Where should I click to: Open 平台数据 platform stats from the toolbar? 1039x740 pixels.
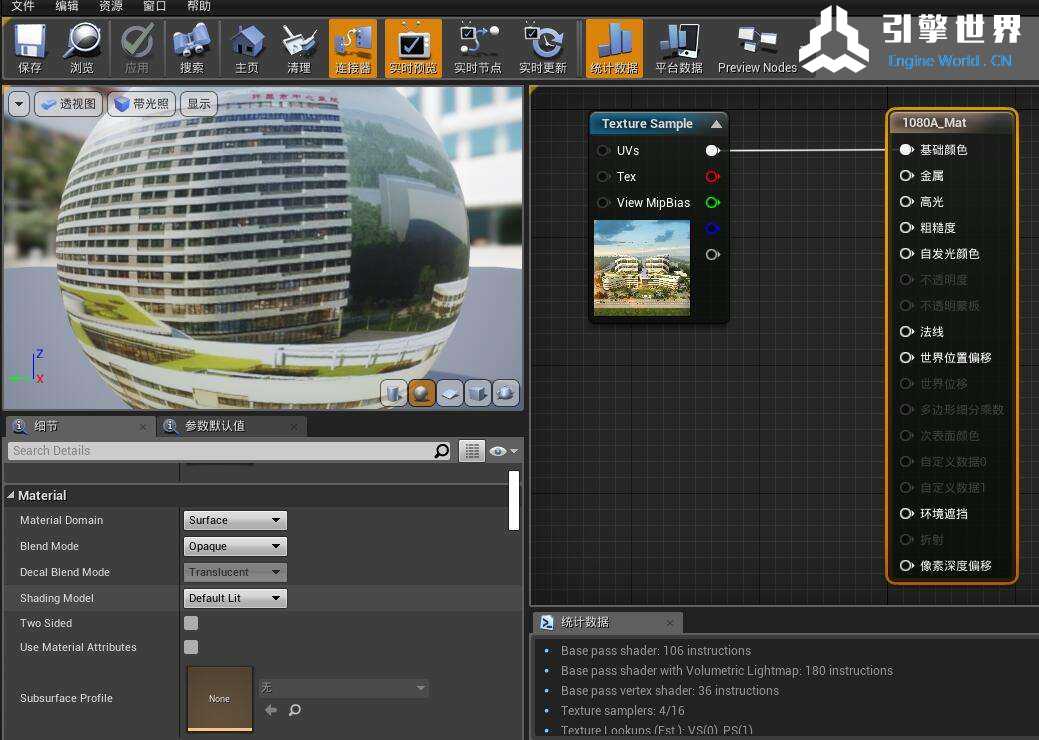tap(679, 48)
